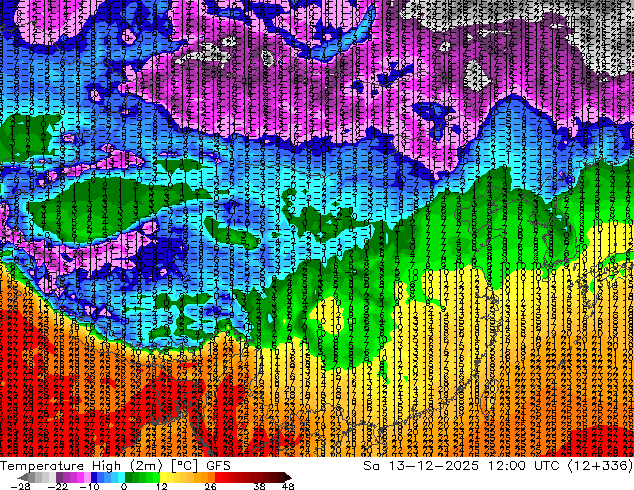Pick the dark green legend swatch right of 0
634x490 pixels.
pos(129,477)
